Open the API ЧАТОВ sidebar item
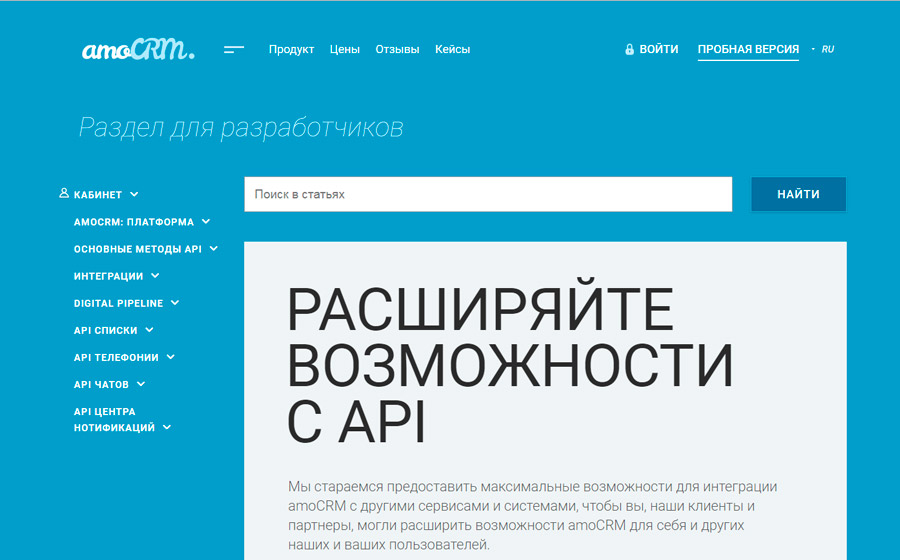The width and height of the screenshot is (900, 560). pyautogui.click(x=101, y=384)
